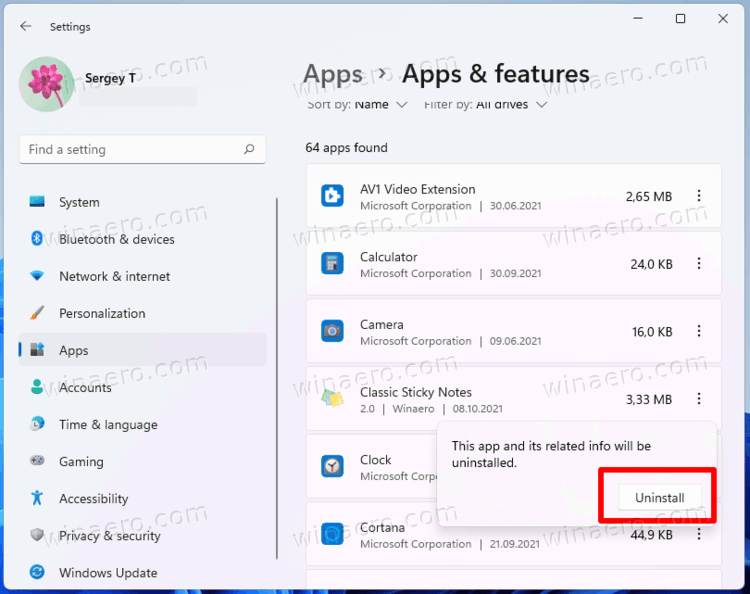Select "64 apps found" text
This screenshot has height=594, width=750.
pos(346,148)
